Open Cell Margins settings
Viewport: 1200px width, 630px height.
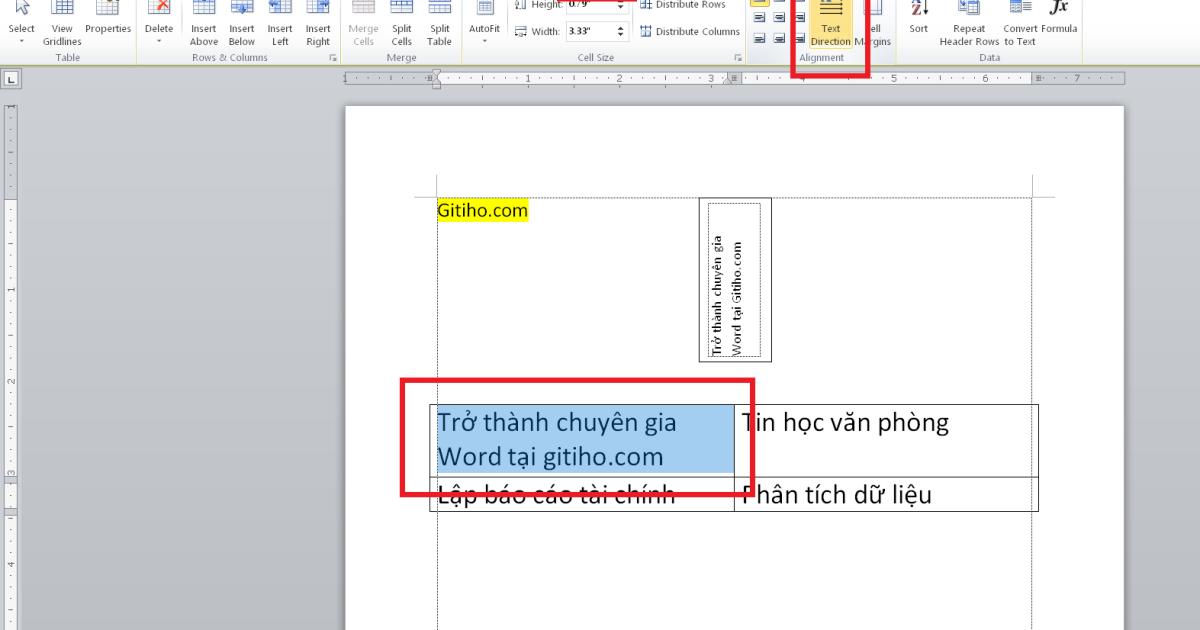point(872,23)
